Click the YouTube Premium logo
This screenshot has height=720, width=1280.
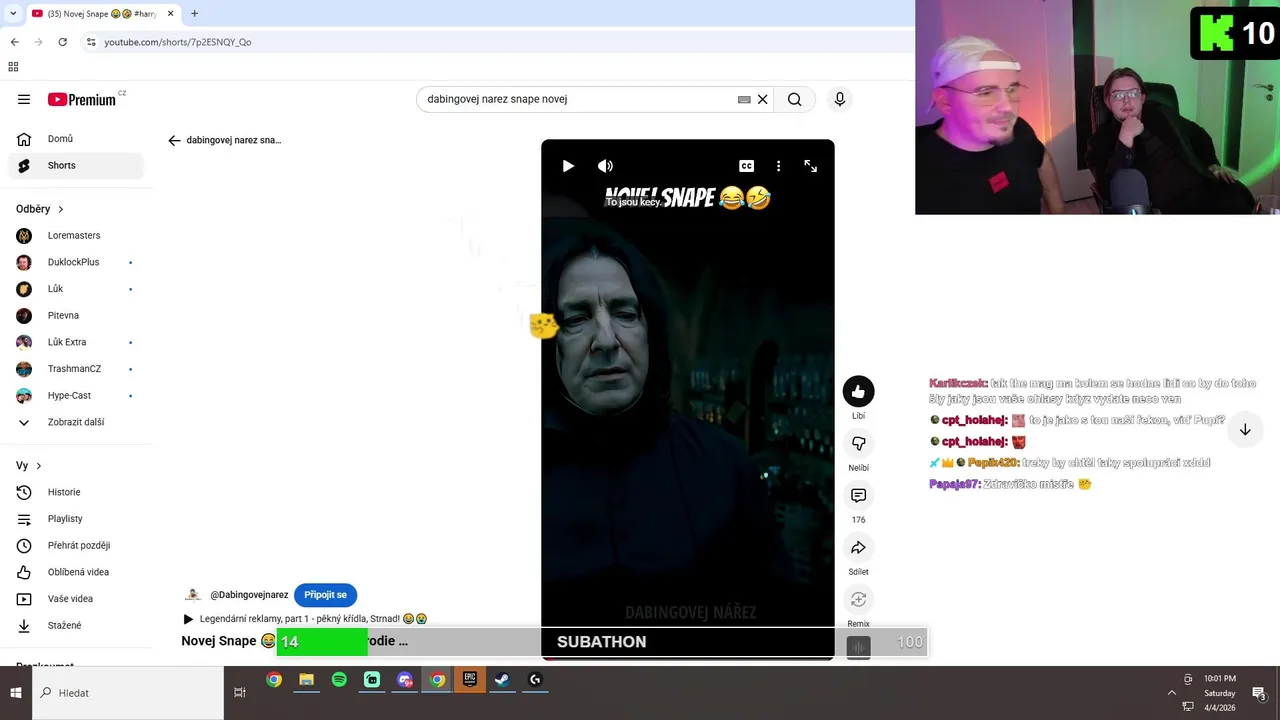pyautogui.click(x=83, y=99)
